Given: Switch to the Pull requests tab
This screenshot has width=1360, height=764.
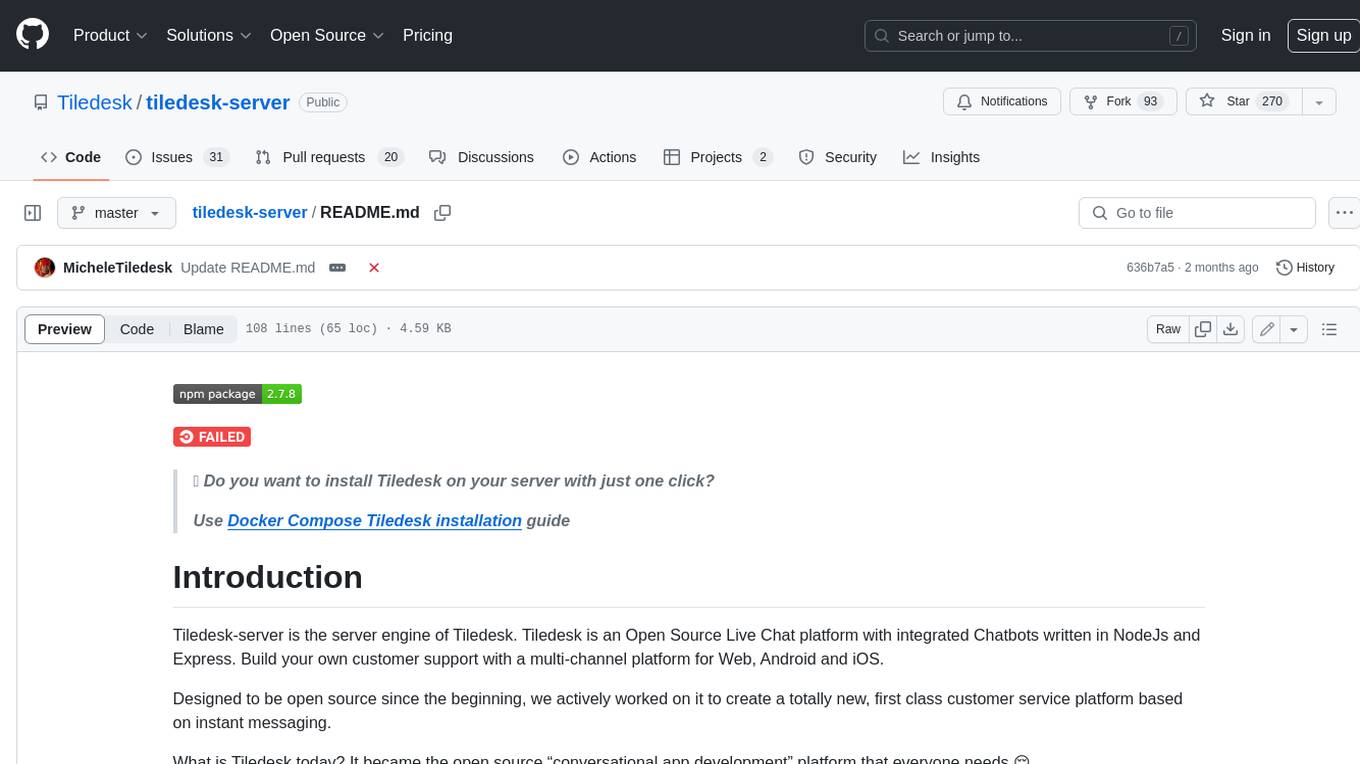Looking at the screenshot, I should 328,157.
